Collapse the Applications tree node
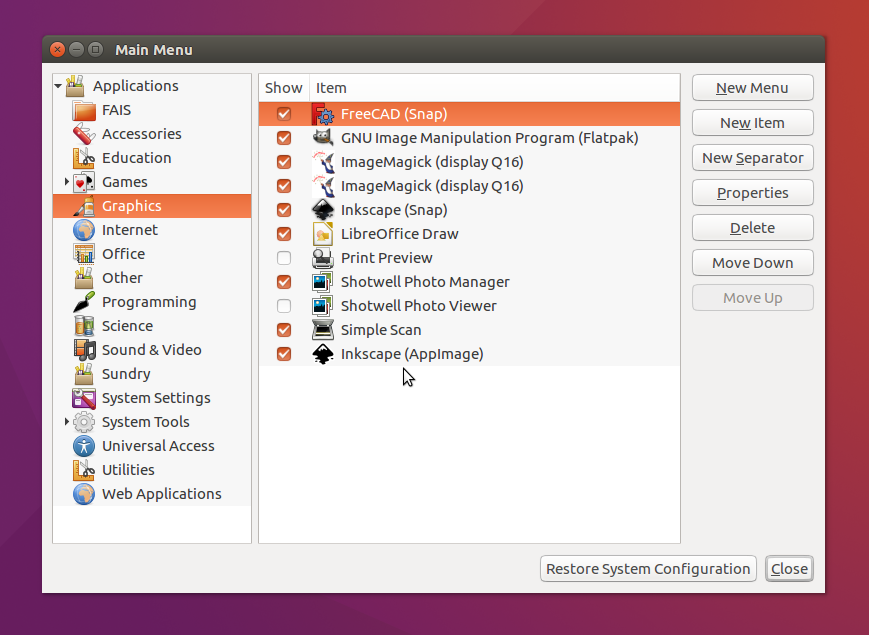Screen dimensions: 869x635 (58, 86)
